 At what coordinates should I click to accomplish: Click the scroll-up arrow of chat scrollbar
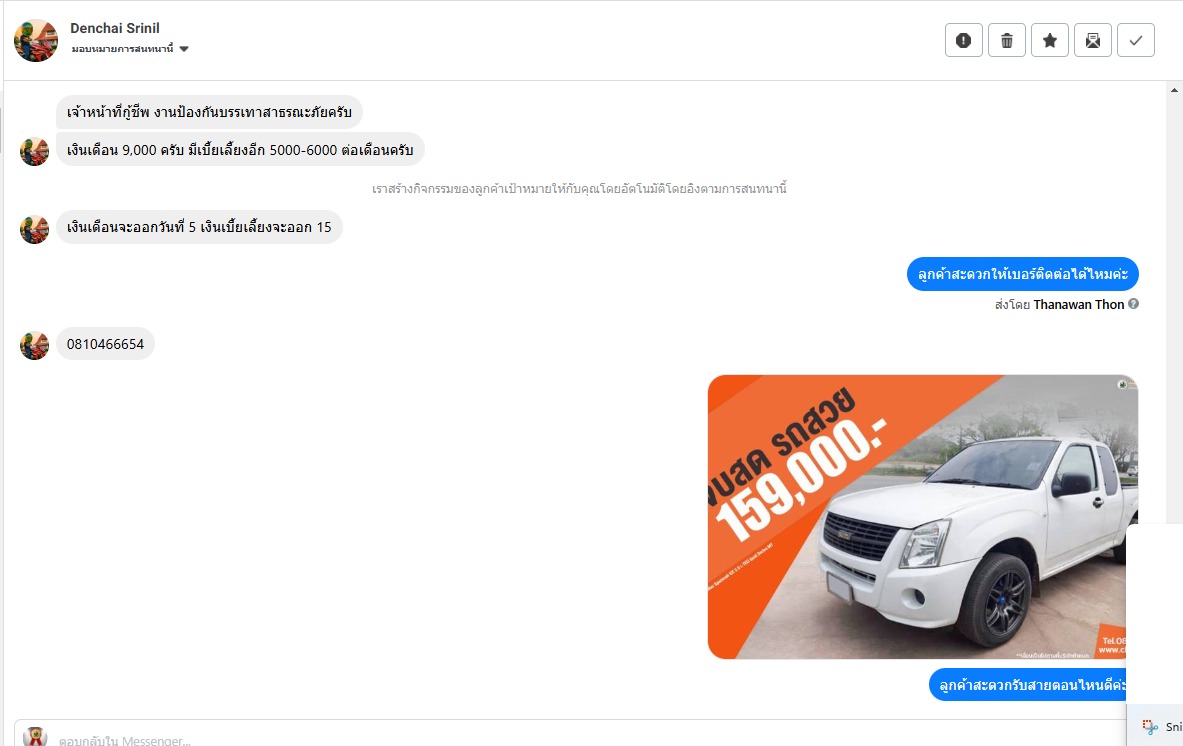[1174, 91]
